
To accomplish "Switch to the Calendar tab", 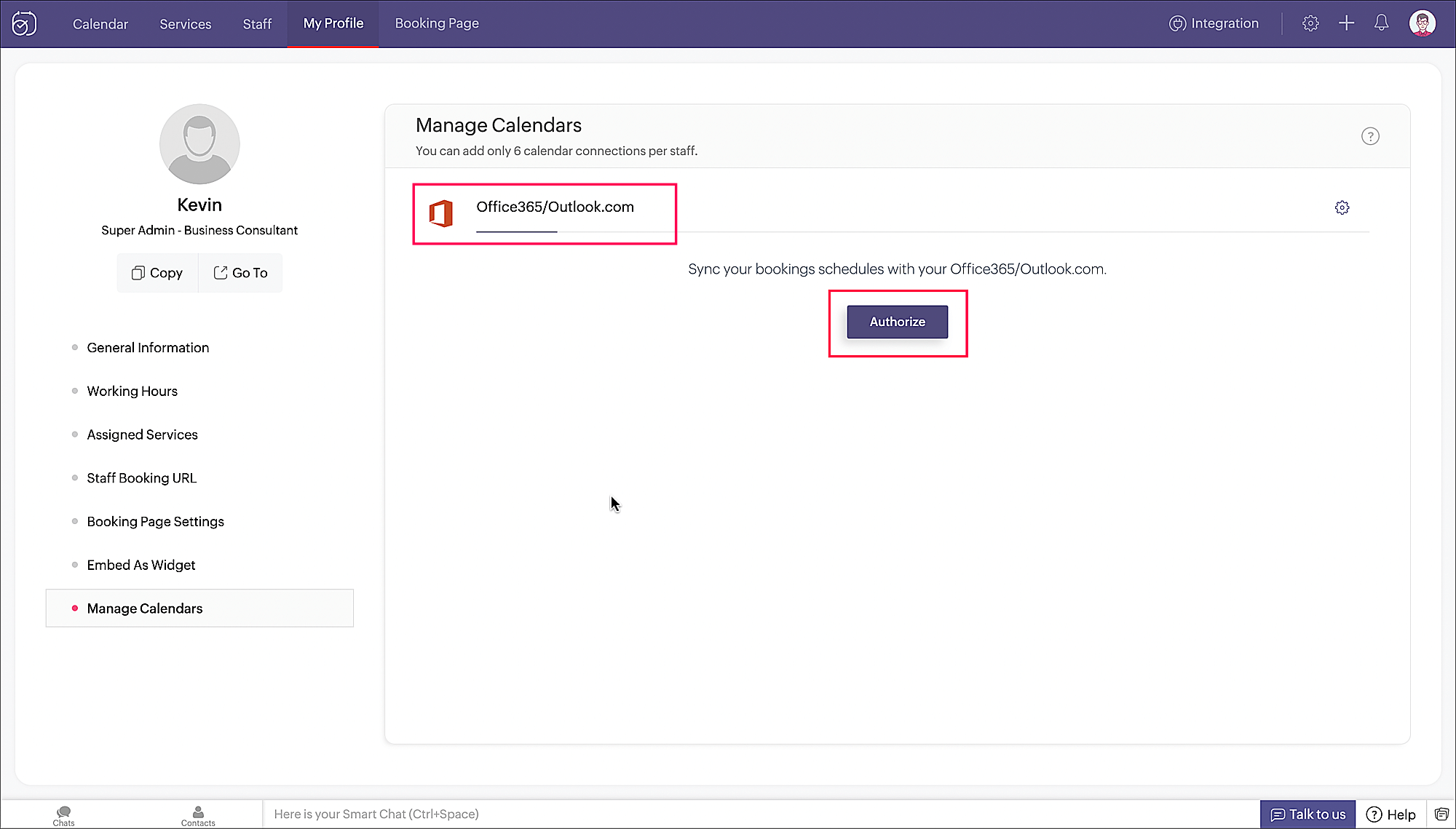I will point(100,24).
